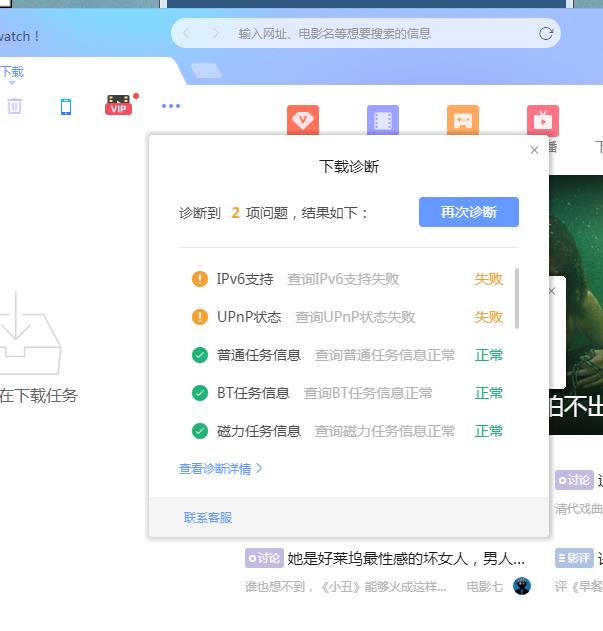Click the 再次诊断 button
The width and height of the screenshot is (603, 631).
468,212
